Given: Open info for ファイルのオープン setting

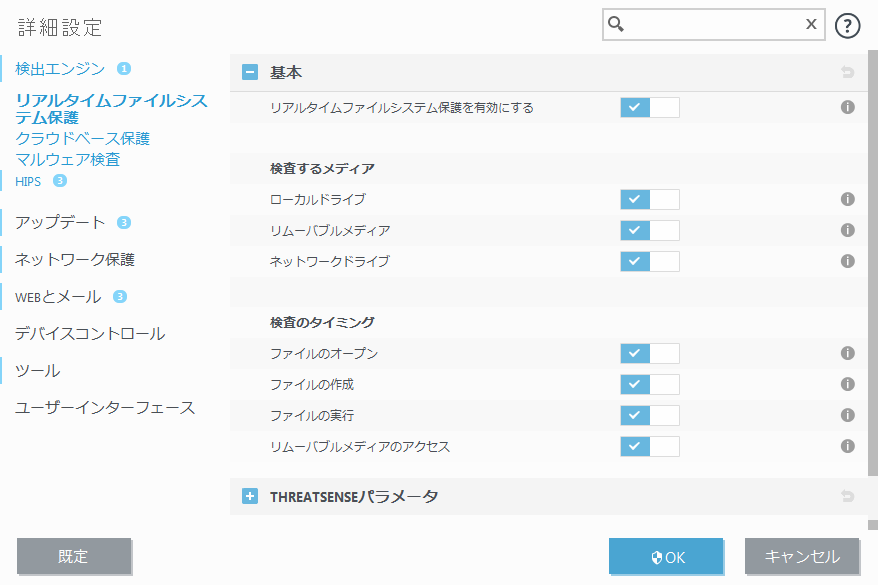Looking at the screenshot, I should (x=847, y=353).
